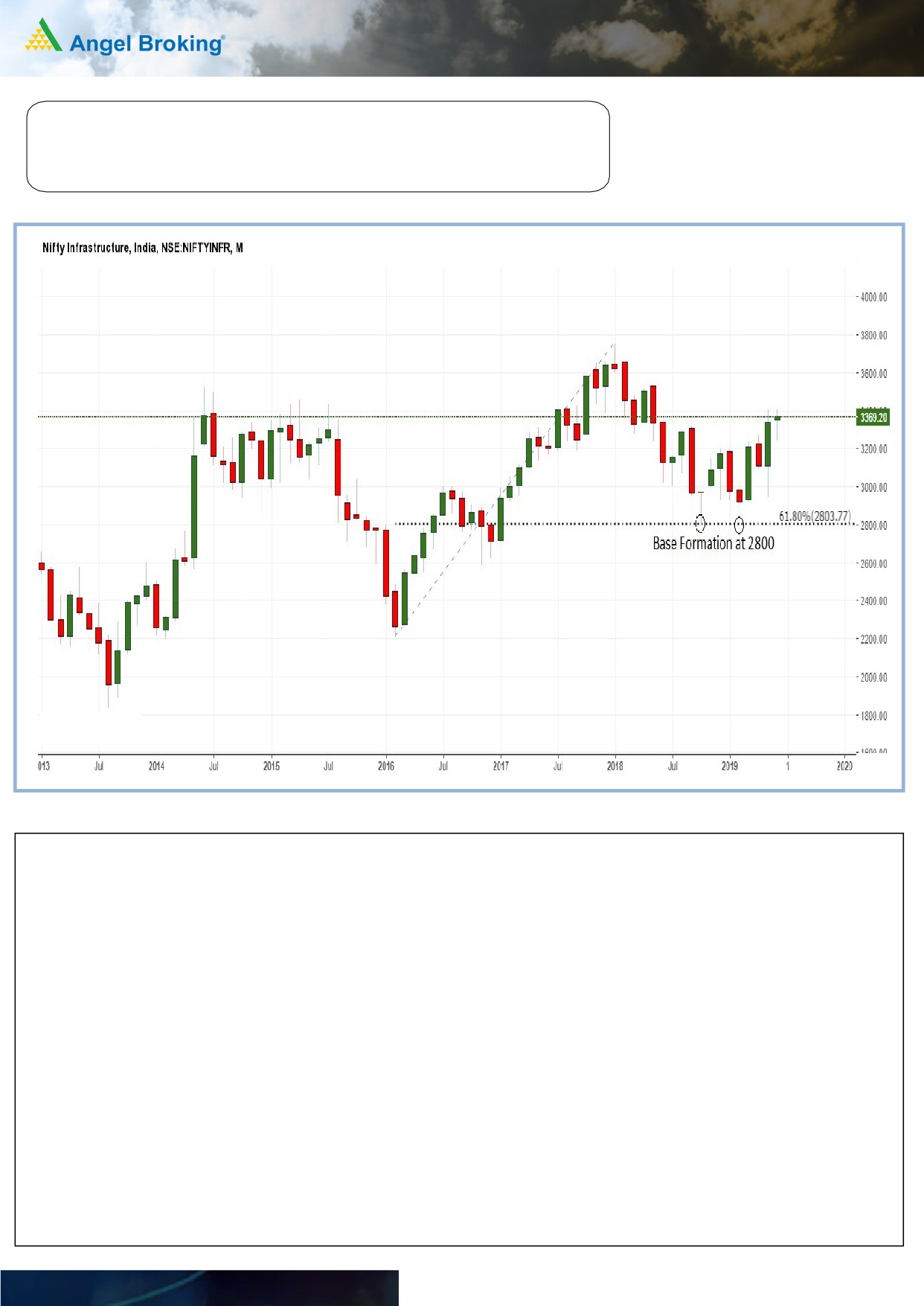The height and width of the screenshot is (1306, 924).
Task: Click the Angel Broking brand name text
Action: tap(146, 44)
